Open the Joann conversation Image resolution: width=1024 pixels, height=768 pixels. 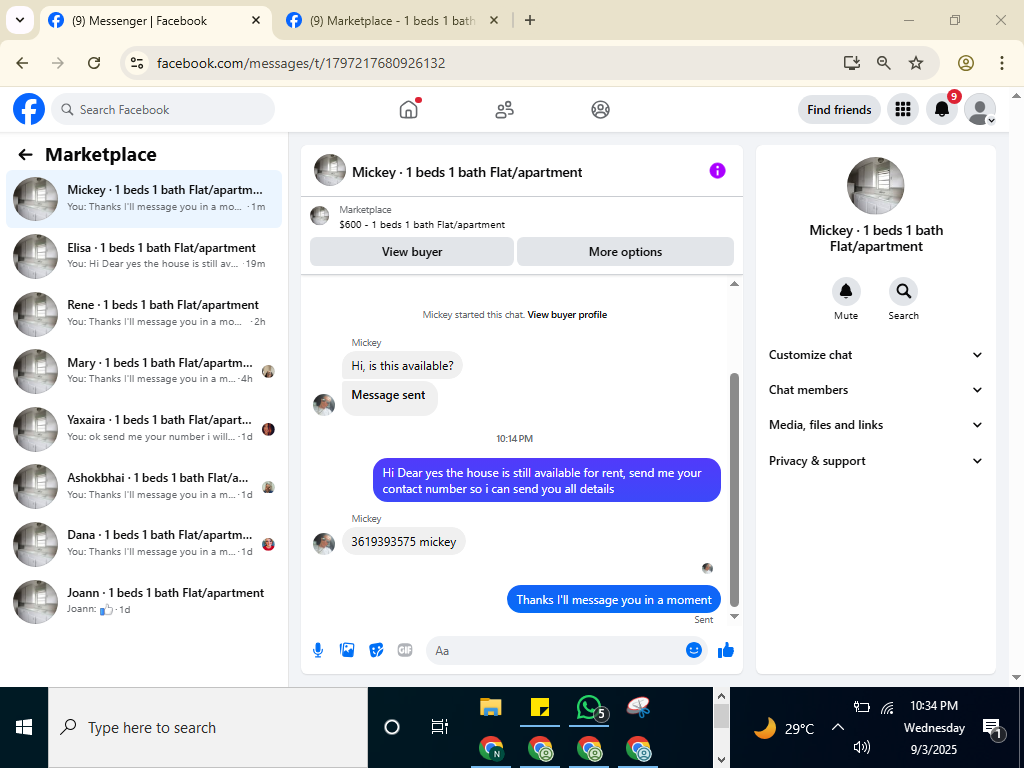click(x=144, y=601)
